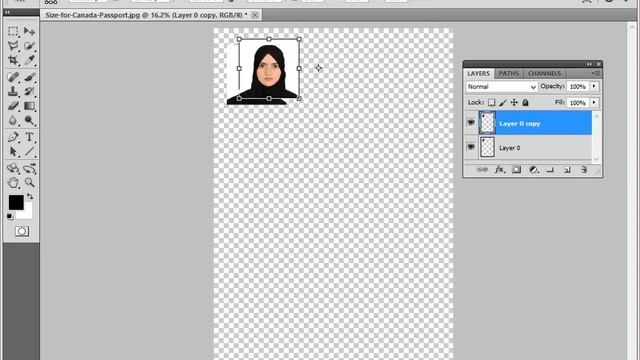640x360 pixels.
Task: Select the Layer 0 layer row
Action: tap(529, 147)
